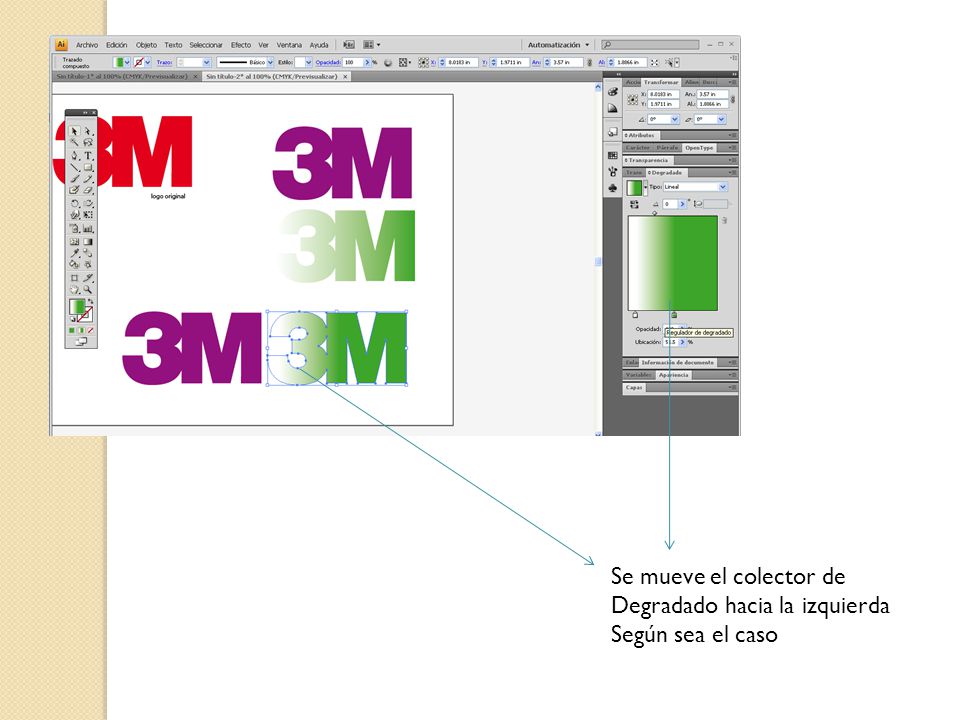960x720 pixels.
Task: Open Trazo stroke weight dropdown
Action: click(207, 62)
